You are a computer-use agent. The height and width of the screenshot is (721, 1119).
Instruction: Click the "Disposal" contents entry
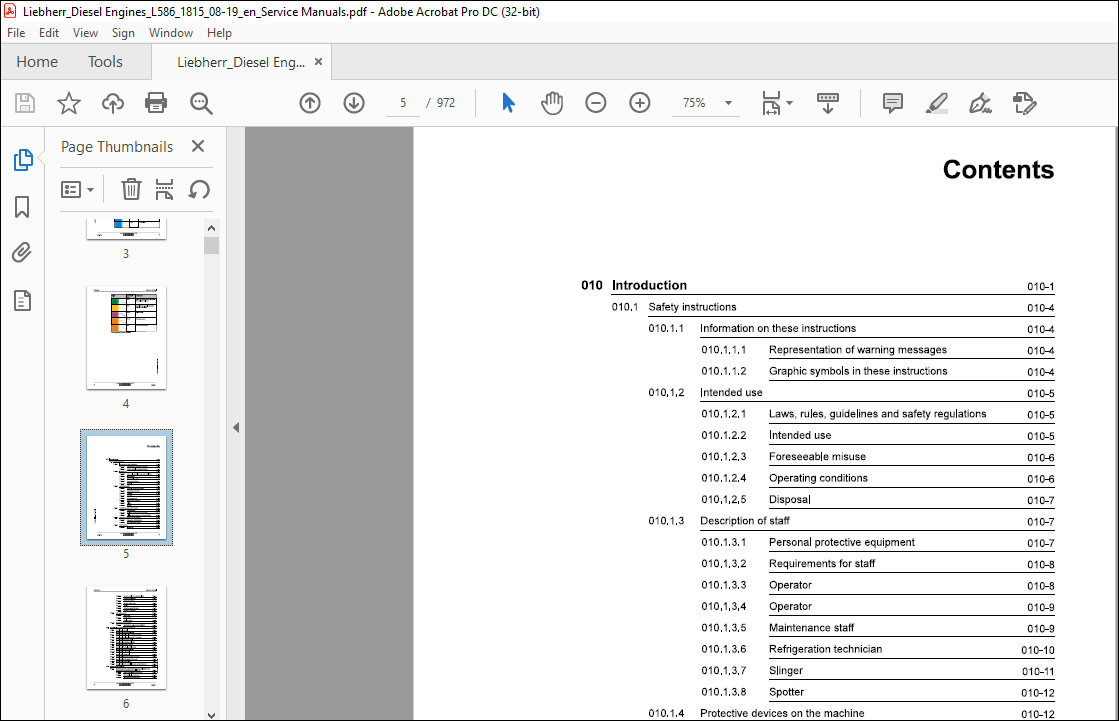[x=789, y=500]
